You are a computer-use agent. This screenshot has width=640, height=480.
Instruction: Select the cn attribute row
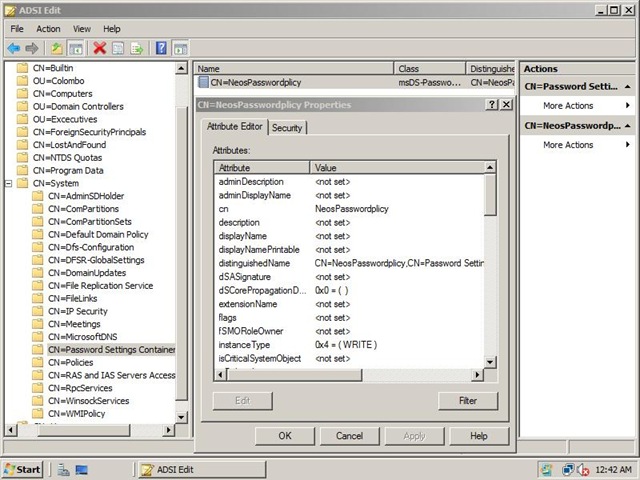349,209
